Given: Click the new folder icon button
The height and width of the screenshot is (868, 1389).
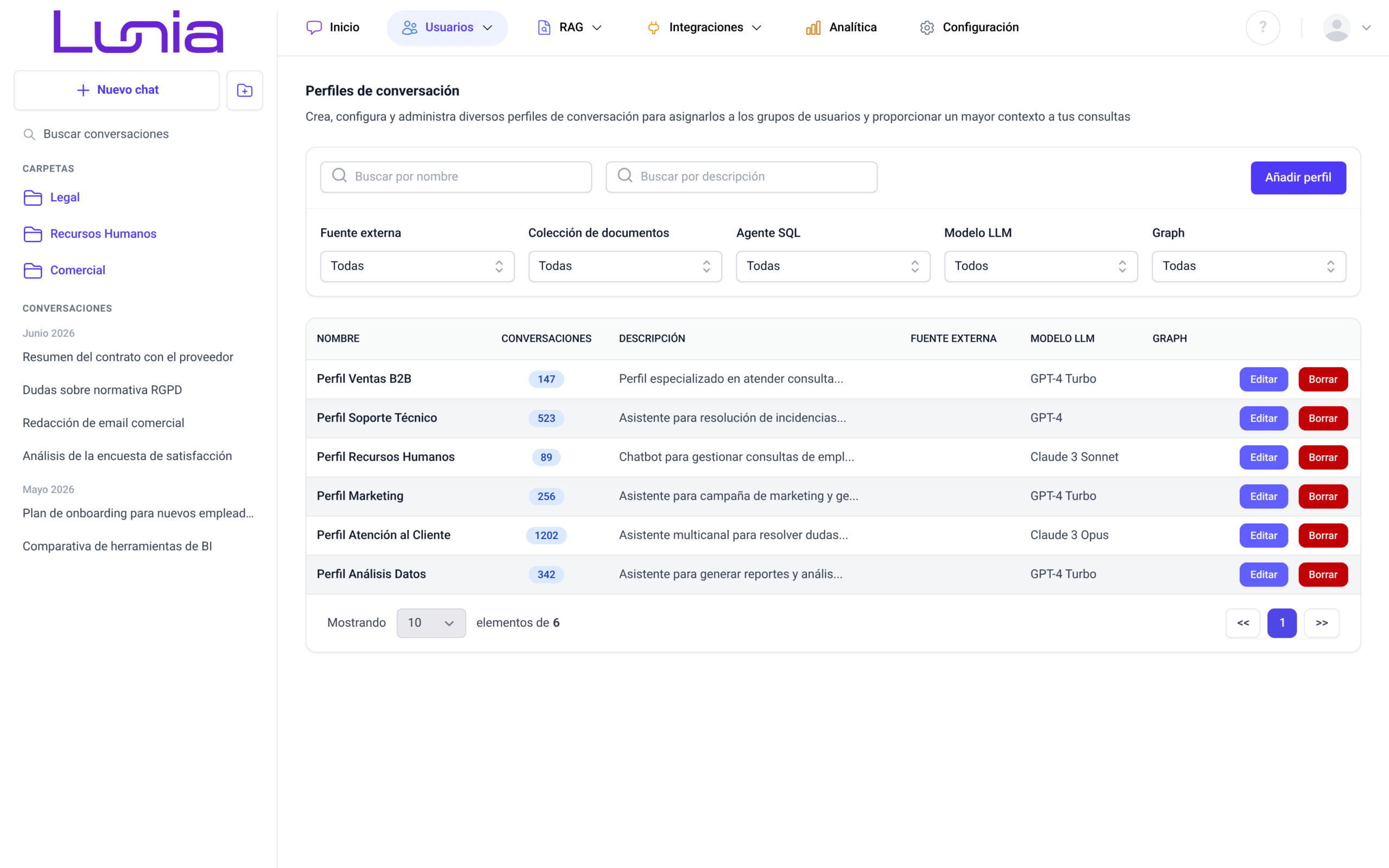Looking at the screenshot, I should coord(245,90).
